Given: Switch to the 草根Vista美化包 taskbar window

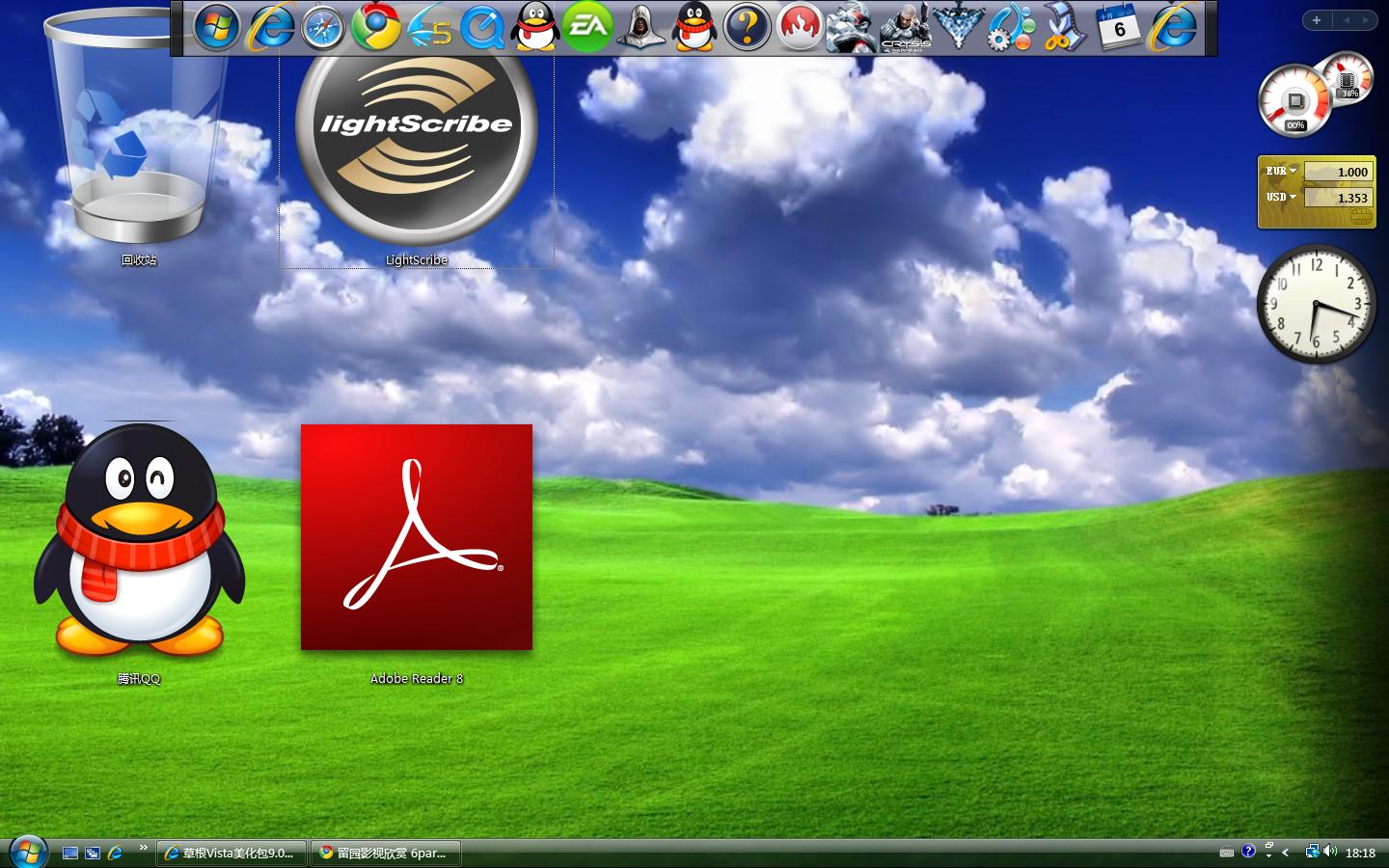Looking at the screenshot, I should [x=231, y=853].
